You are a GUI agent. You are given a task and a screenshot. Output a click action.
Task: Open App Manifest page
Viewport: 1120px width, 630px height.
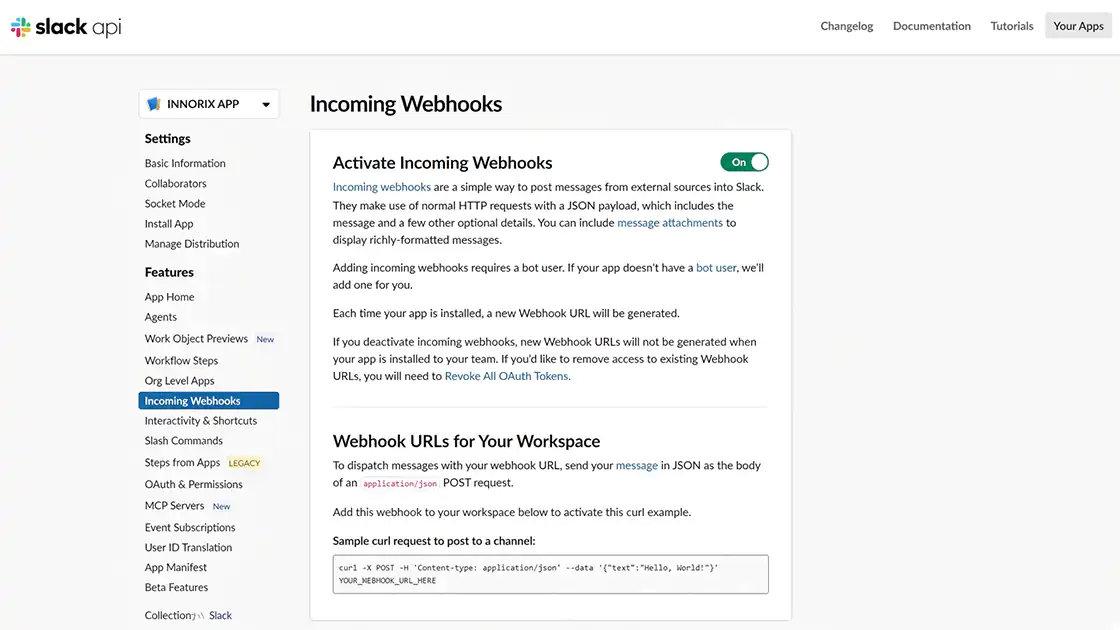(176, 567)
